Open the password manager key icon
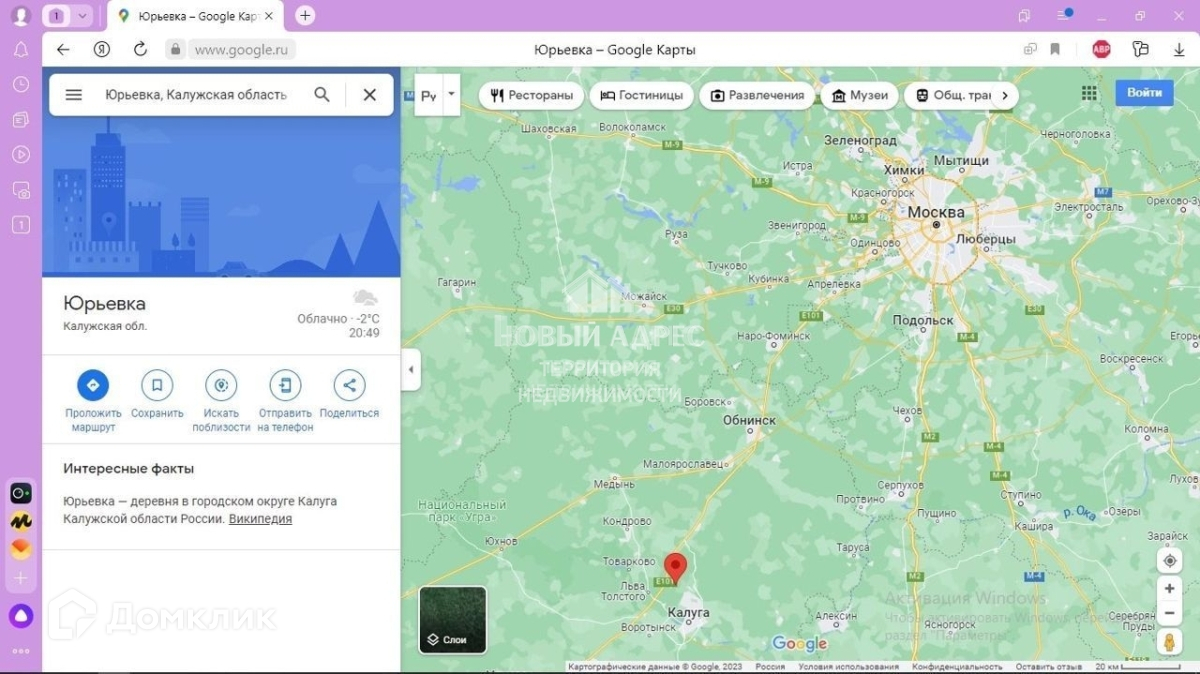1200x674 pixels. [x=1141, y=49]
